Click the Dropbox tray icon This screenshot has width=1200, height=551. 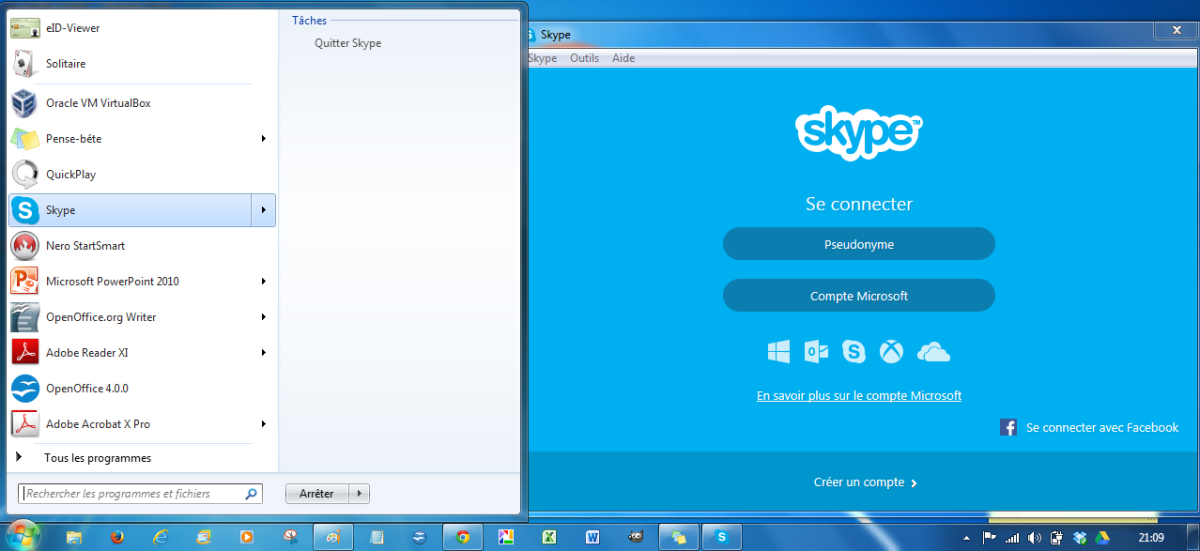coord(1078,538)
